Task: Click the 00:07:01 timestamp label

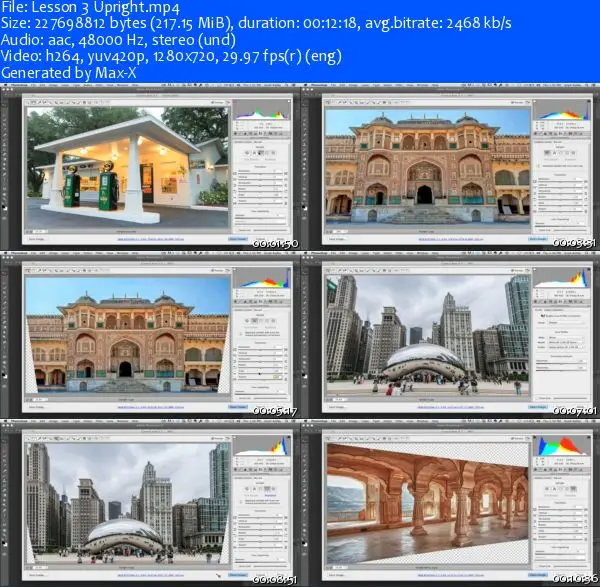Action: [x=575, y=411]
